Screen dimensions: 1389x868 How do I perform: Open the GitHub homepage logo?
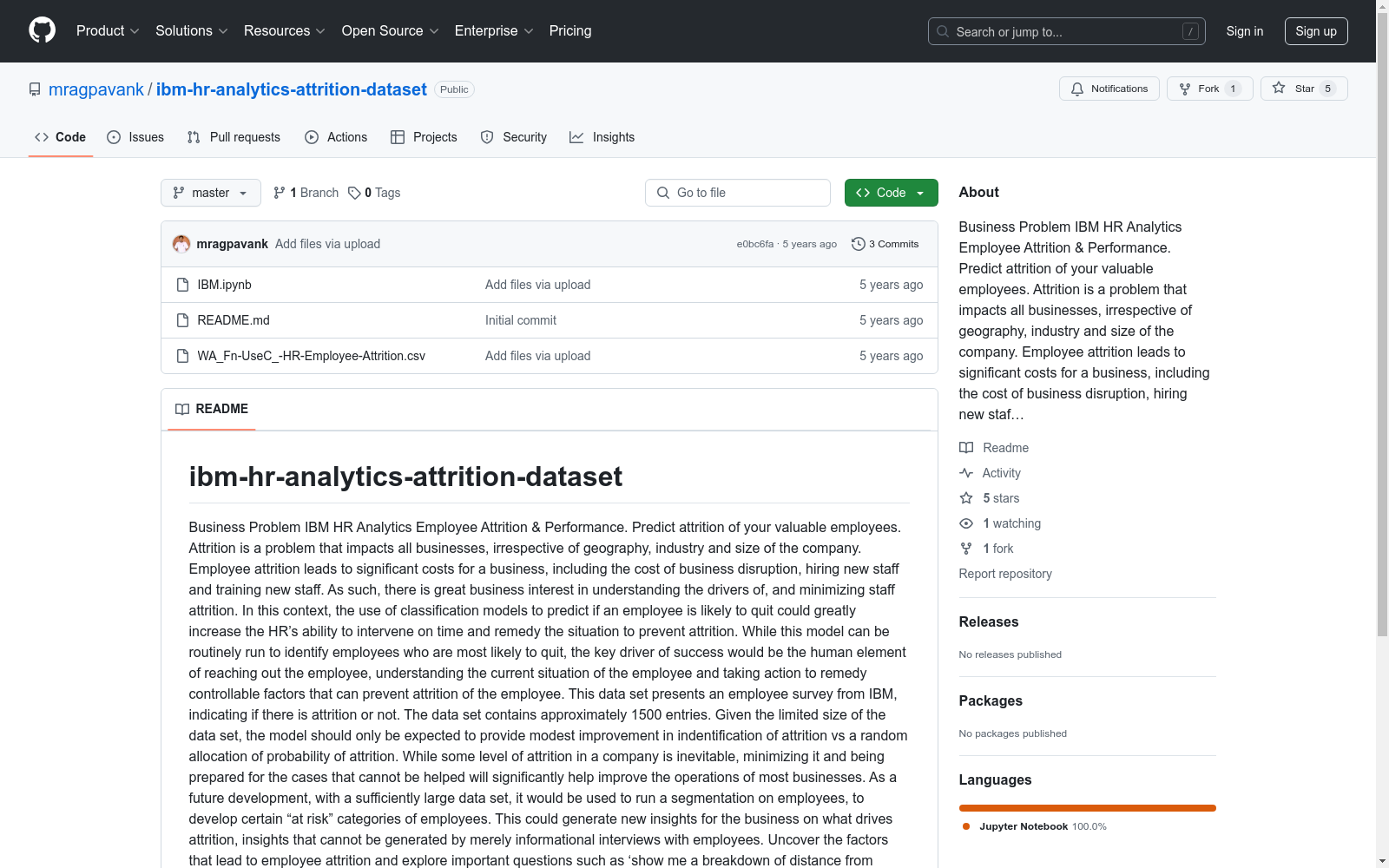(42, 30)
